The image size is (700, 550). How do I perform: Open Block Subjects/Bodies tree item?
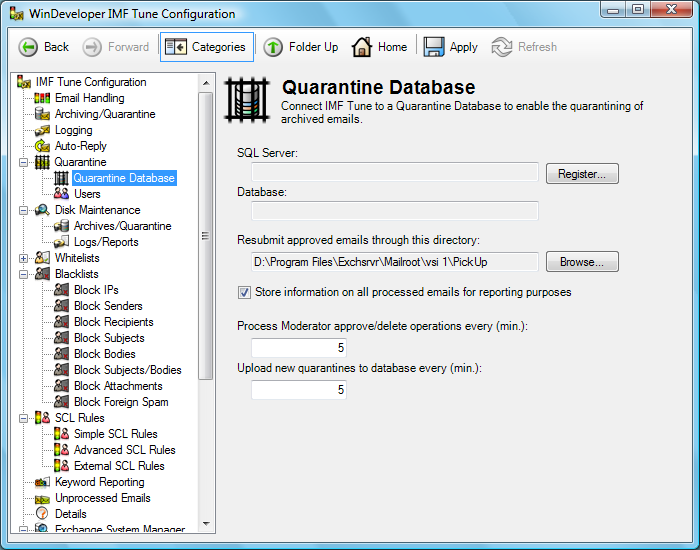click(x=128, y=370)
